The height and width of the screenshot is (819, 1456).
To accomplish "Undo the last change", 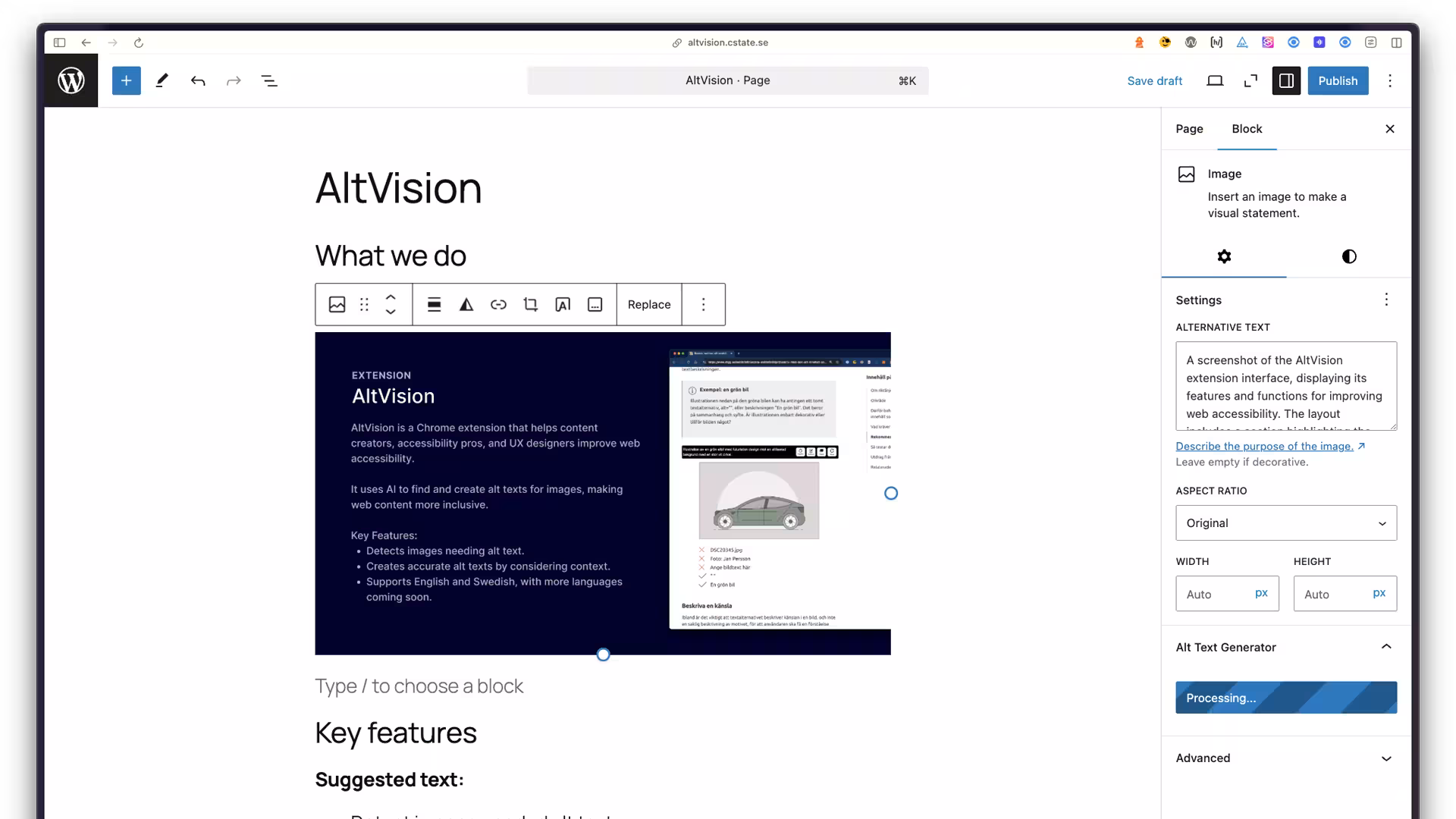I will (x=198, y=80).
